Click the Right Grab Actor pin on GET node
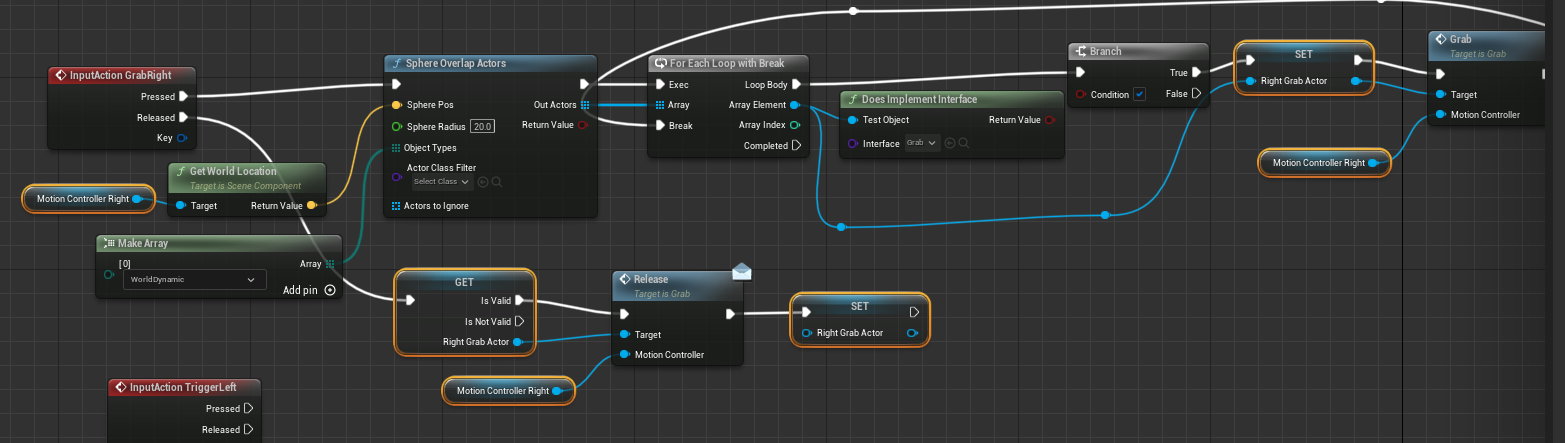This screenshot has width=1565, height=443. coord(517,342)
